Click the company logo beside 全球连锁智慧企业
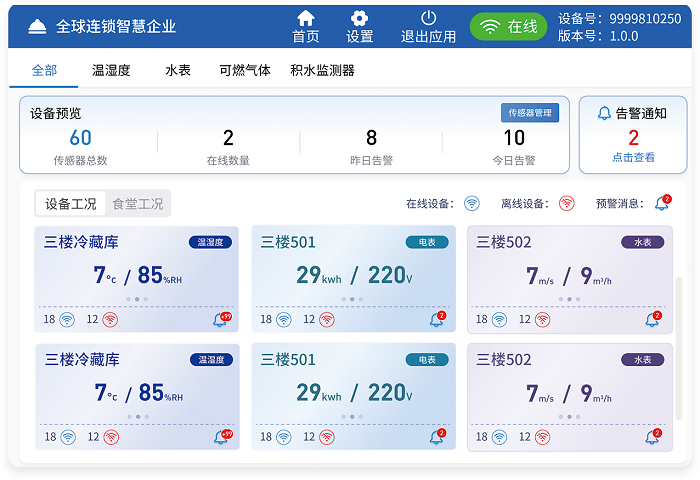Screen dimensions: 700x480 [37, 26]
